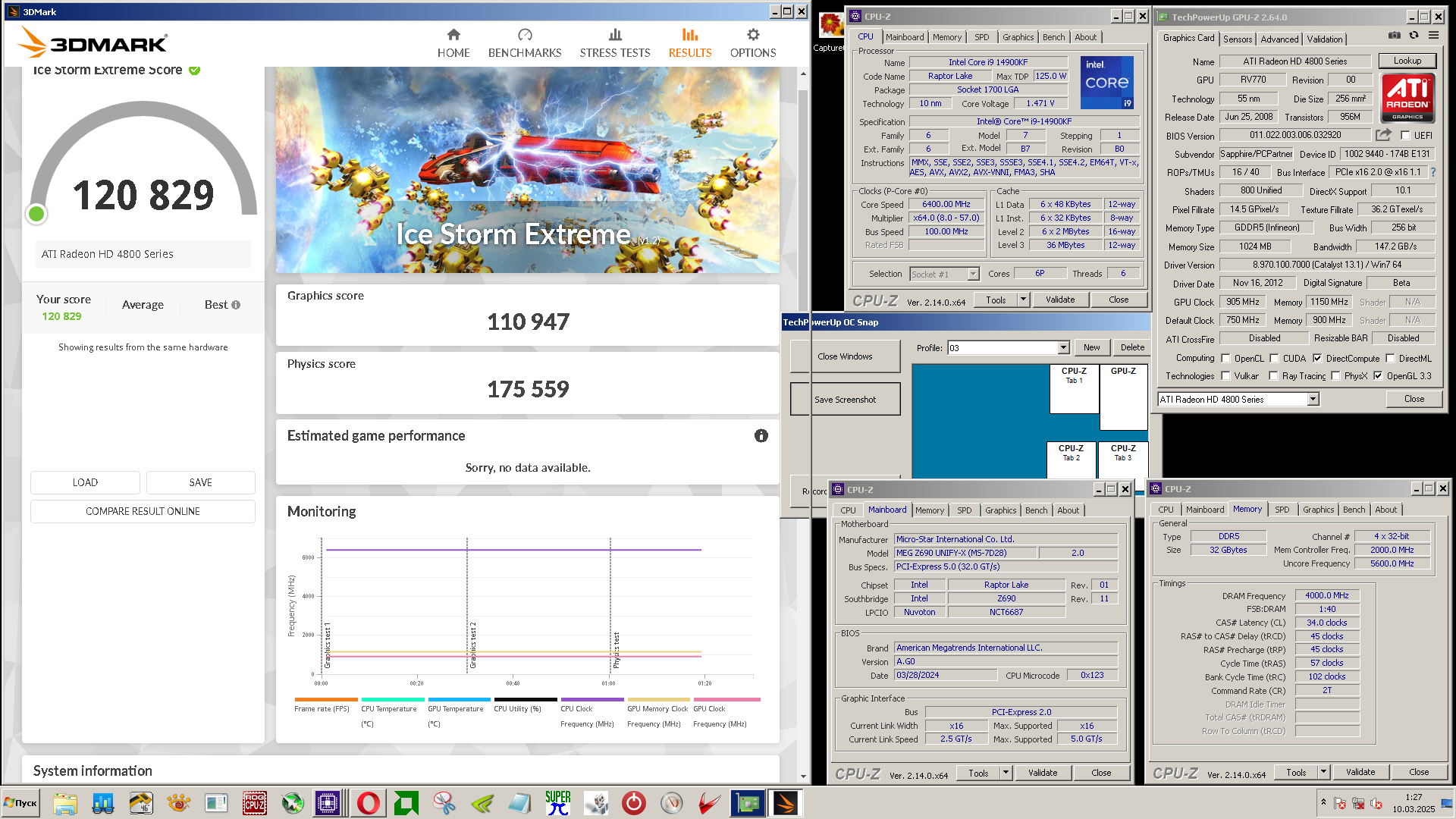The height and width of the screenshot is (819, 1456).
Task: Click the 3DMark scroll-down arrow
Action: [803, 777]
